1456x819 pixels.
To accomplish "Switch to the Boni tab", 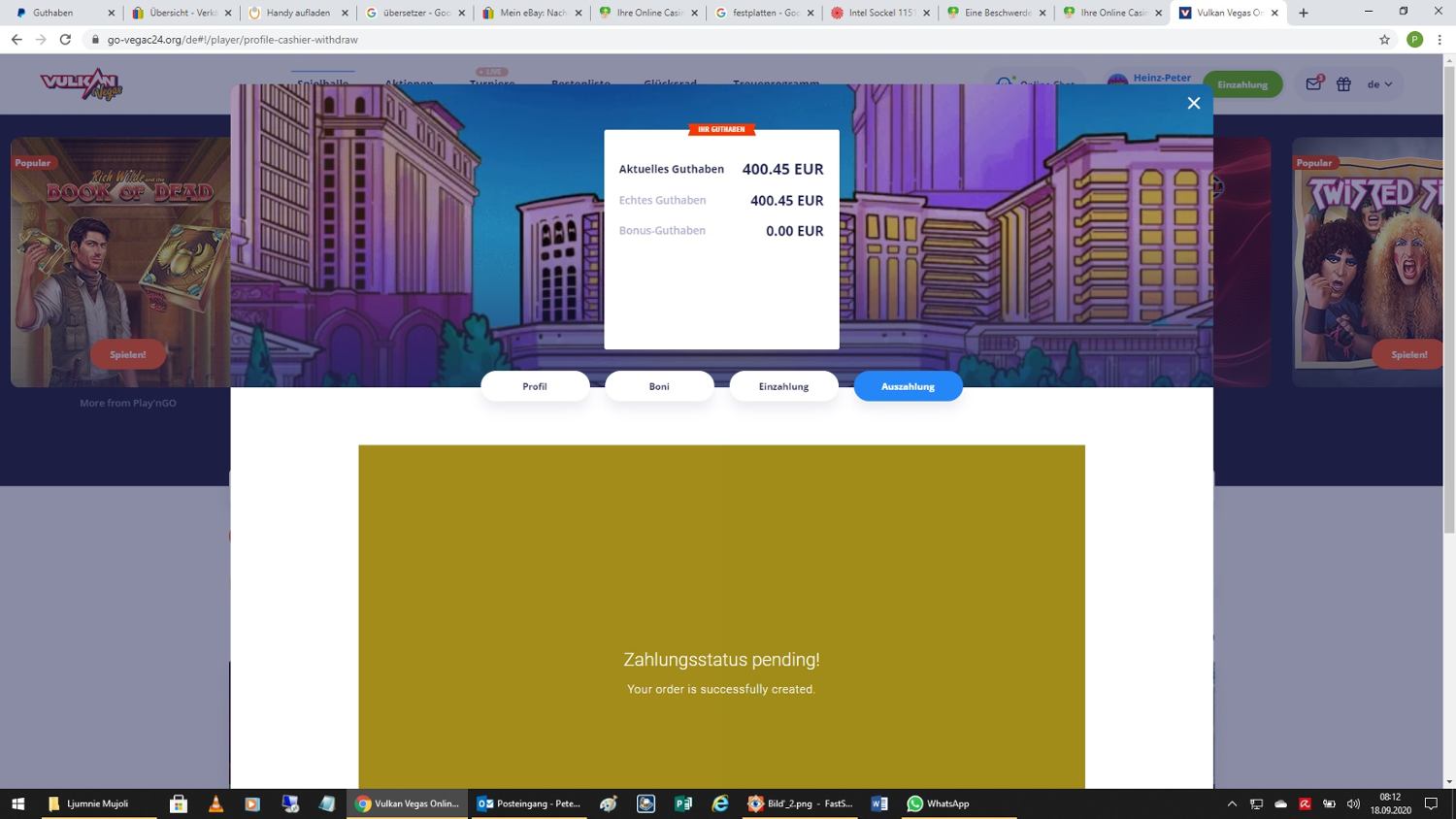I will tap(659, 386).
